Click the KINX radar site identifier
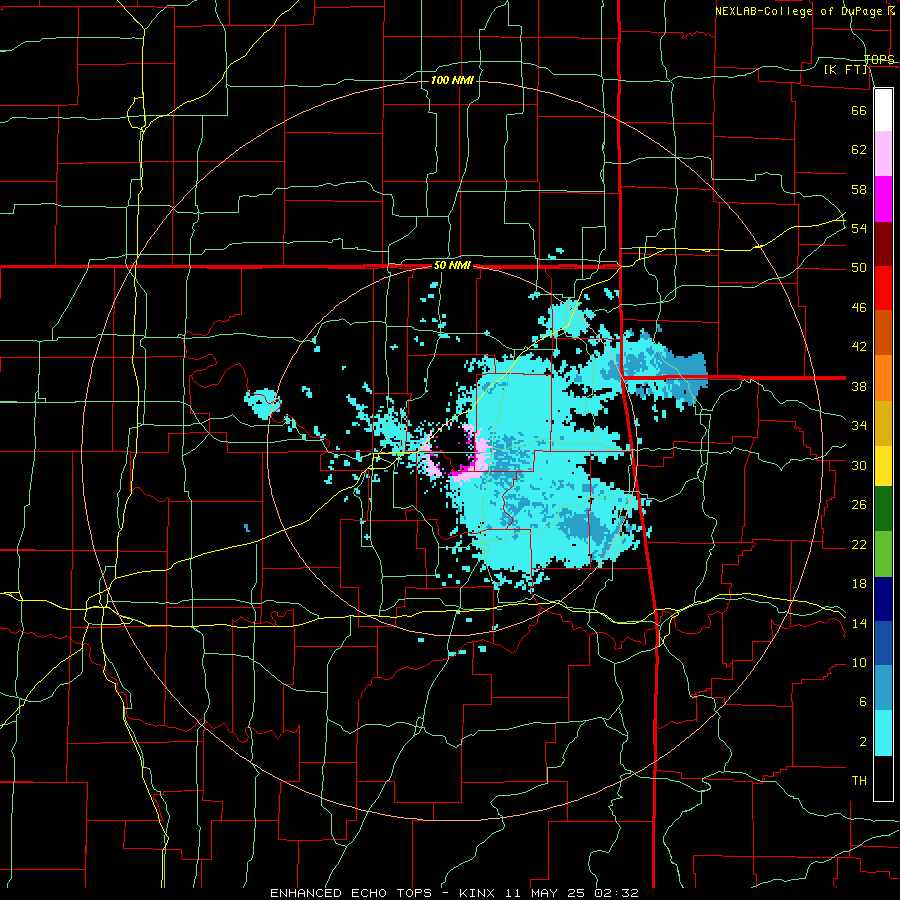This screenshot has height=900, width=900. (x=480, y=893)
